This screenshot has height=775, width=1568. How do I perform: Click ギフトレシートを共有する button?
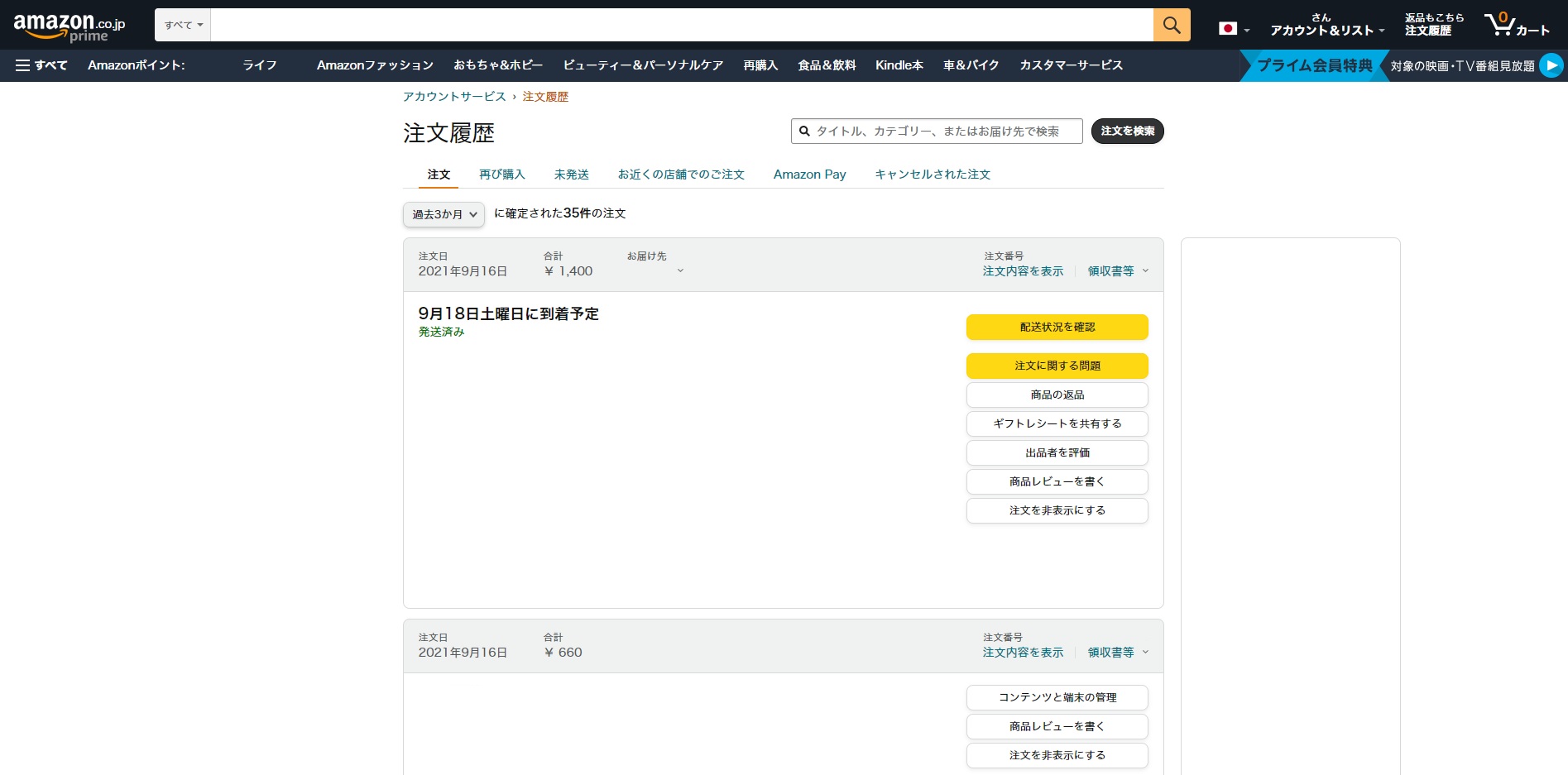coord(1057,423)
